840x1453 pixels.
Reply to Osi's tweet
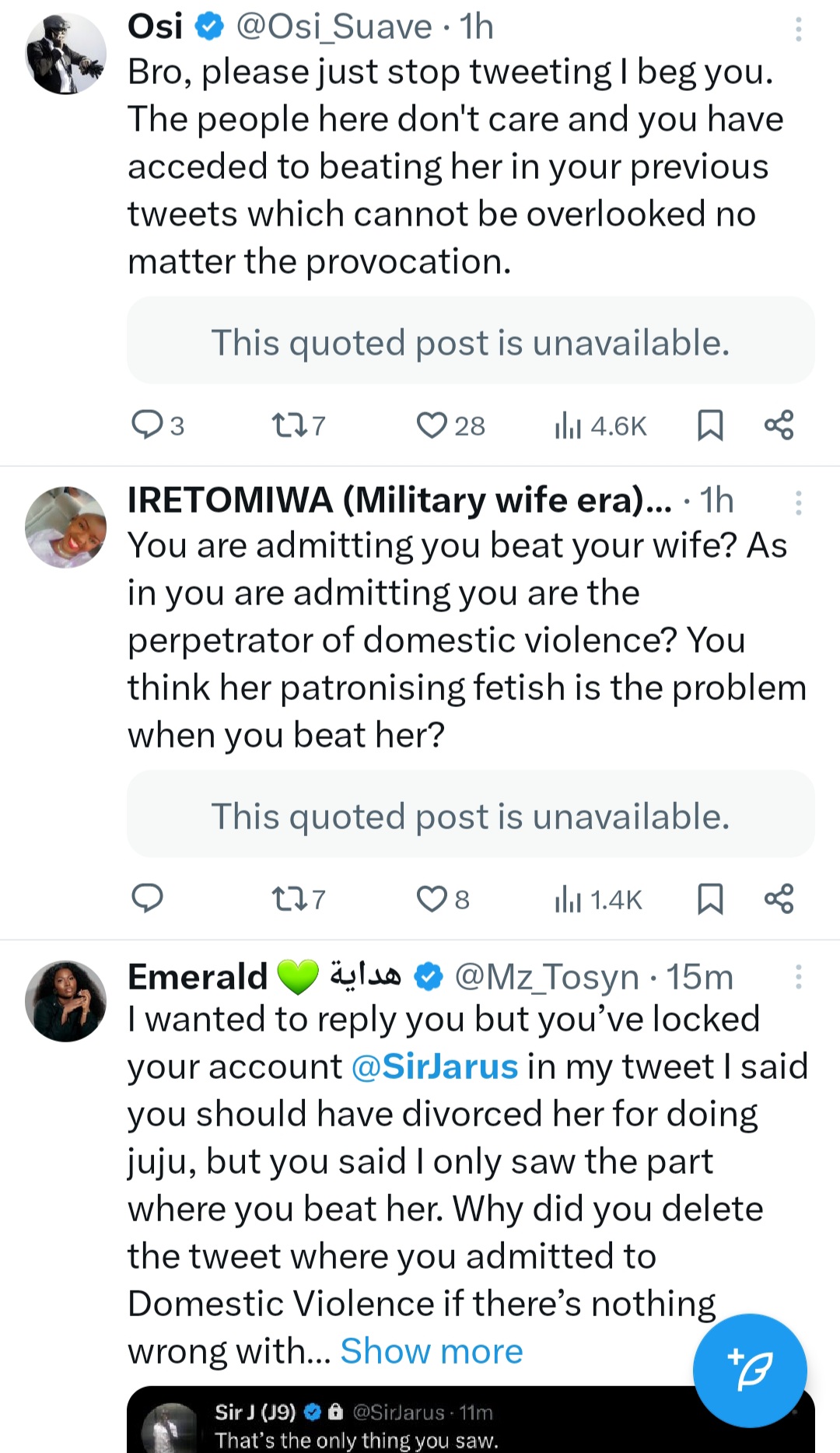[x=147, y=425]
